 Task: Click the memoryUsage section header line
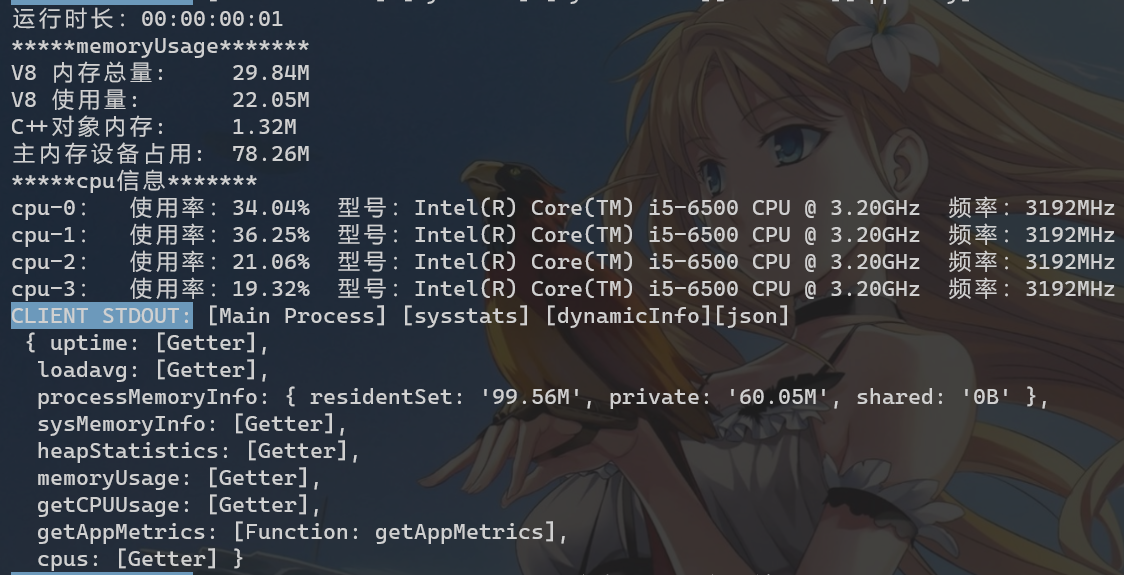pos(161,47)
